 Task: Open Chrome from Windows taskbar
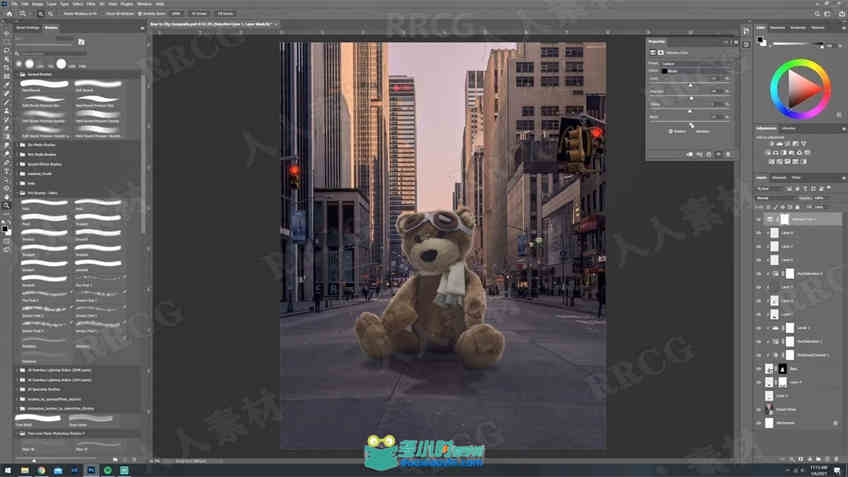tap(41, 471)
